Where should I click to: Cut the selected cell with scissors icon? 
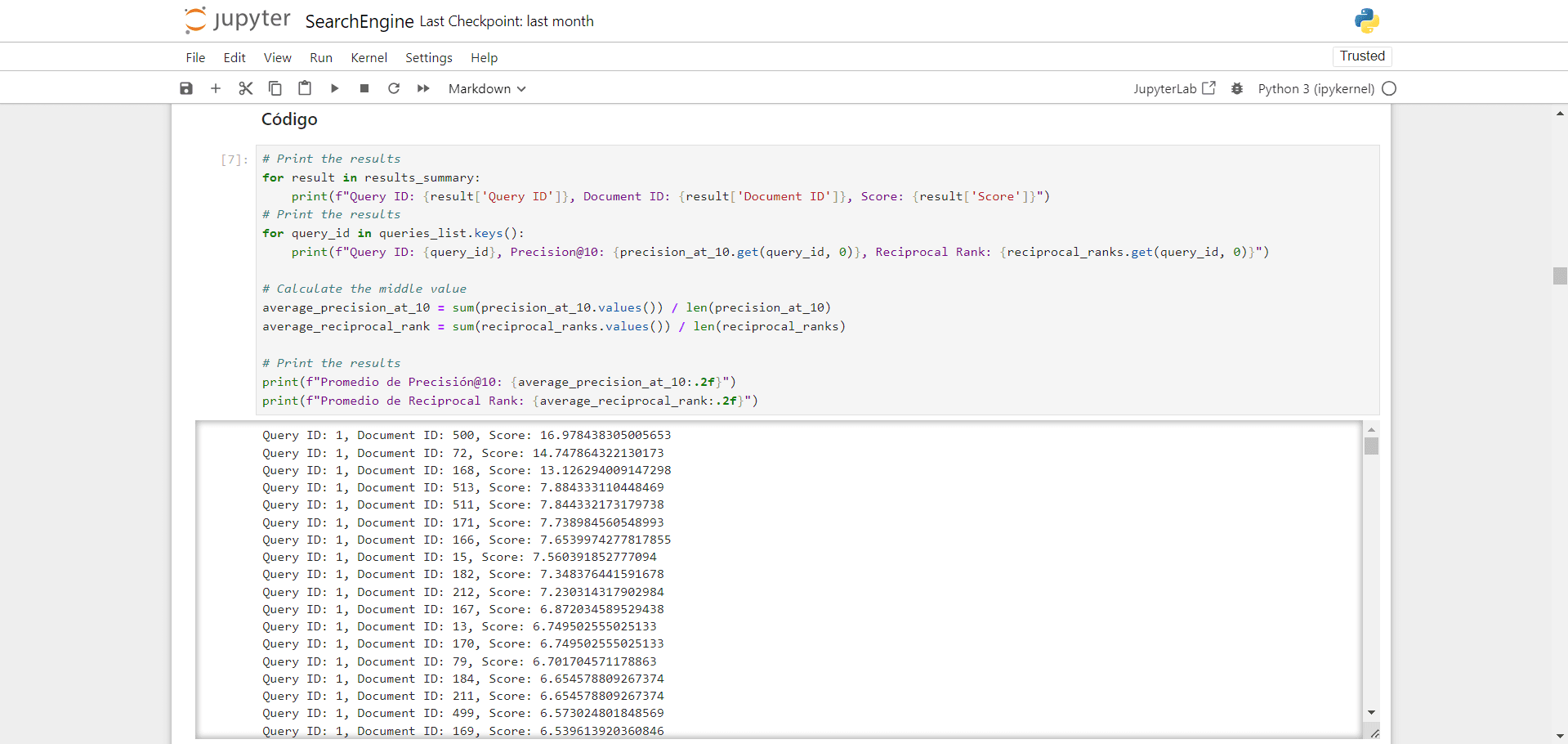pos(245,88)
